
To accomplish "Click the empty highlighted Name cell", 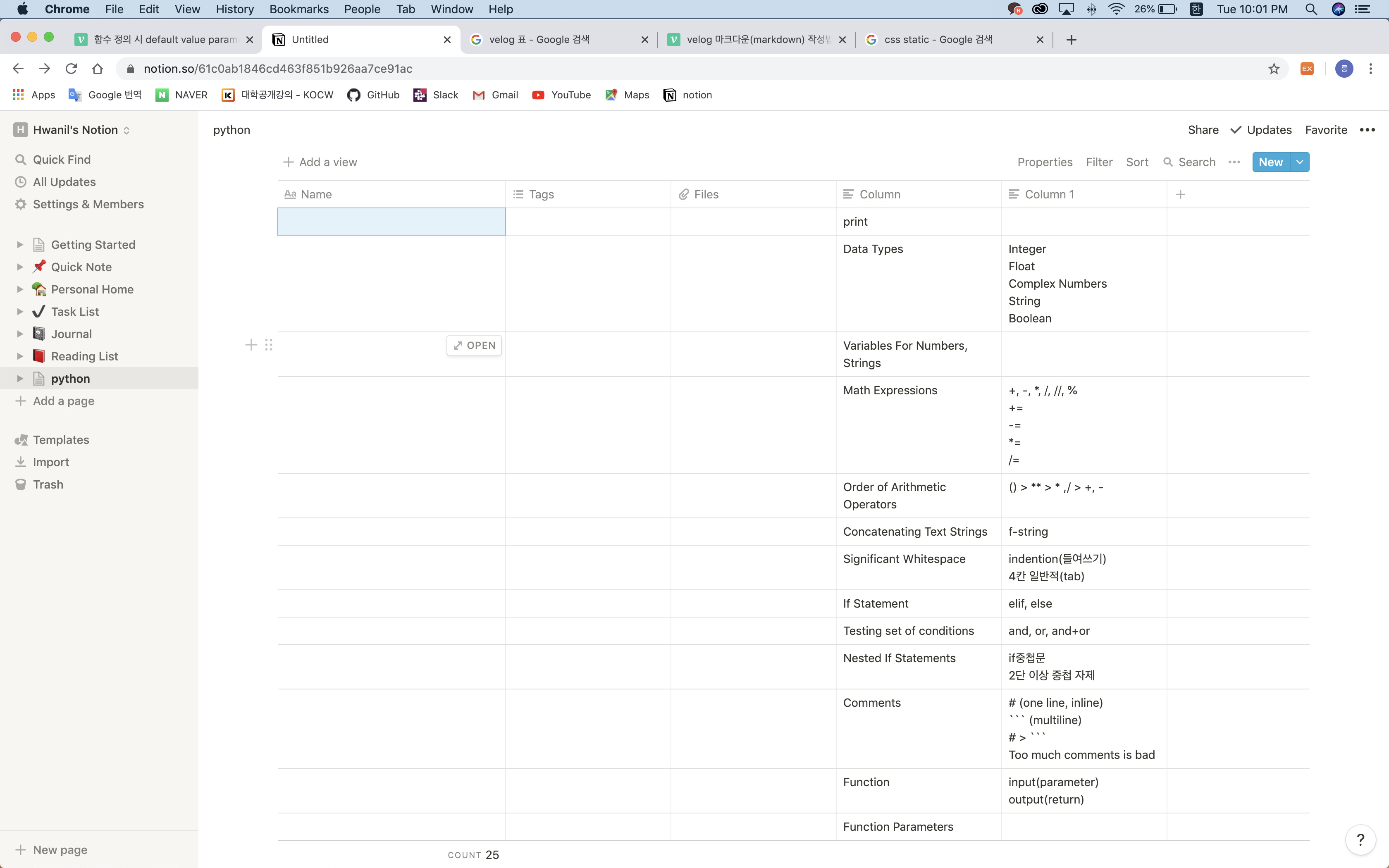I will (391, 222).
